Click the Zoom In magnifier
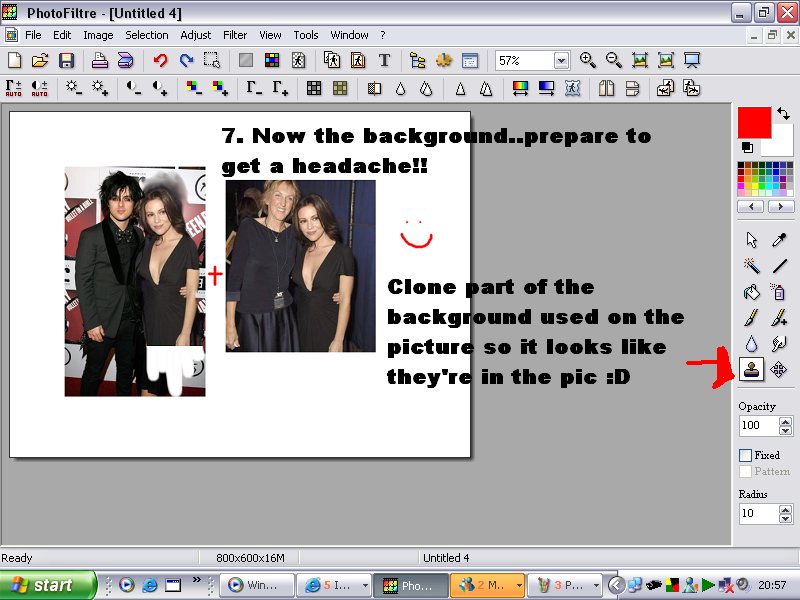The image size is (800, 600). pyautogui.click(x=588, y=60)
